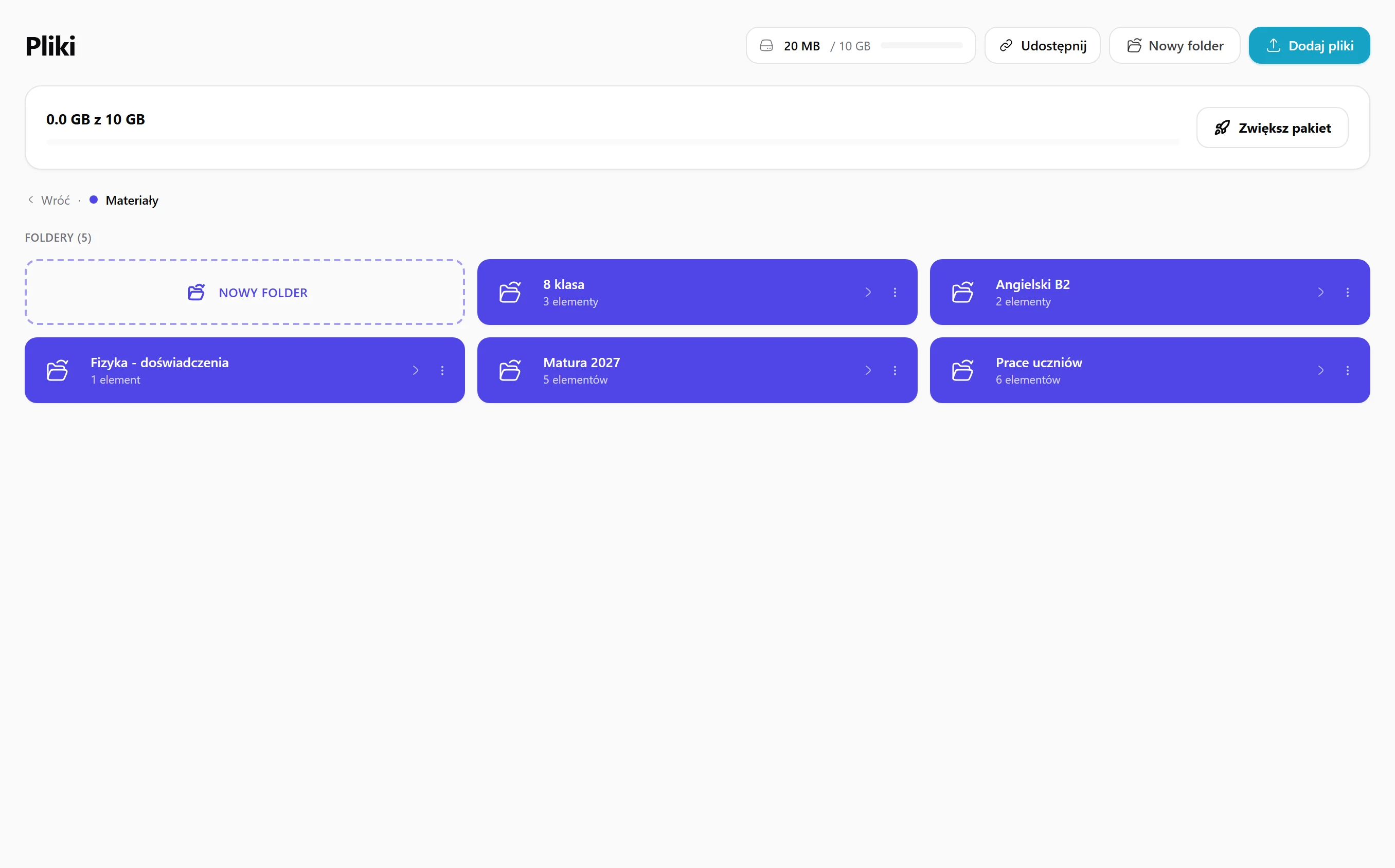
Task: Expand Matura 2027 with its chevron arrow
Action: [x=868, y=370]
